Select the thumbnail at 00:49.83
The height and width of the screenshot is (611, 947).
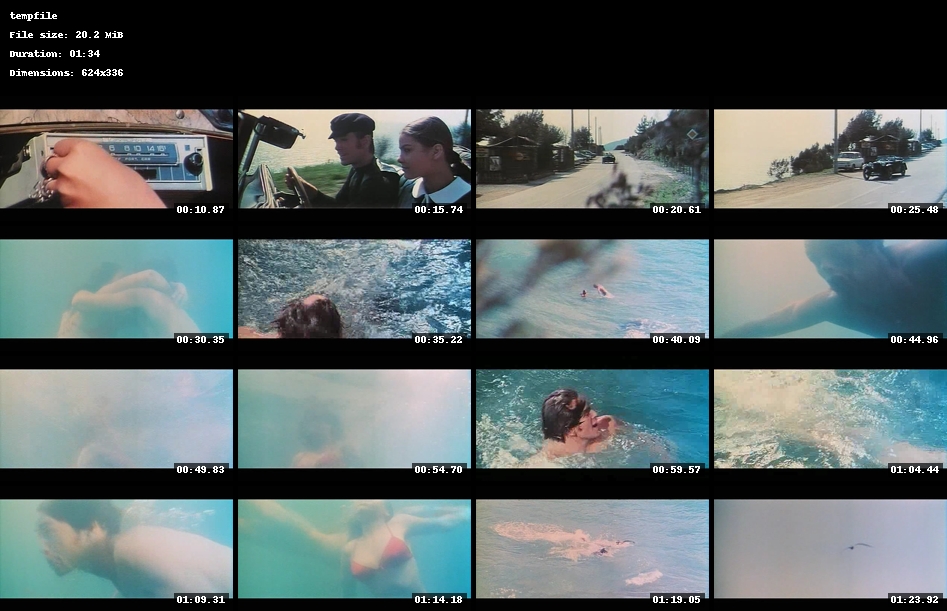coord(116,419)
